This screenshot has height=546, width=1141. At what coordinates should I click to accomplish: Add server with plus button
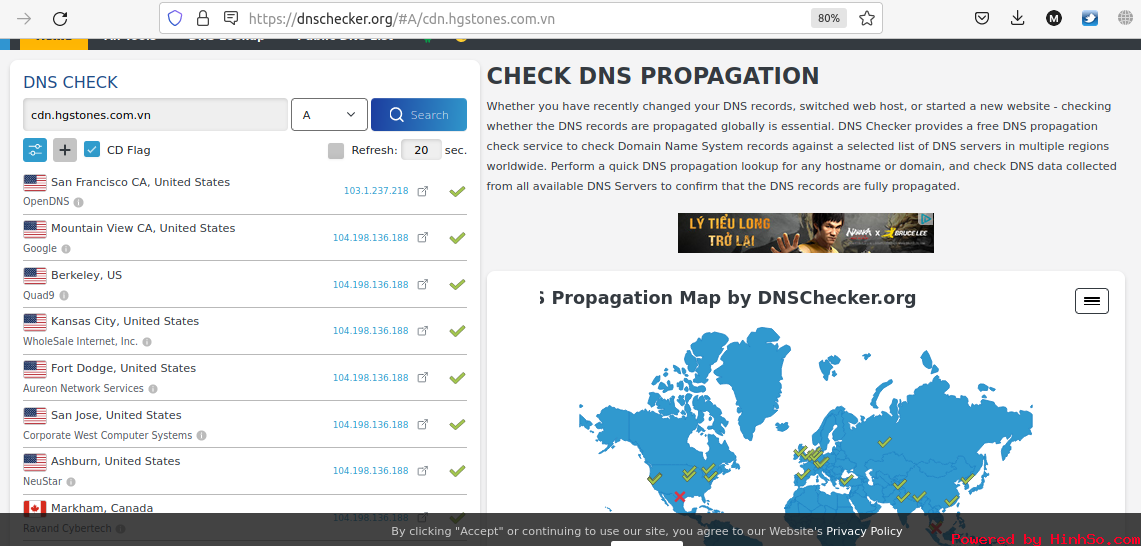[x=65, y=150]
